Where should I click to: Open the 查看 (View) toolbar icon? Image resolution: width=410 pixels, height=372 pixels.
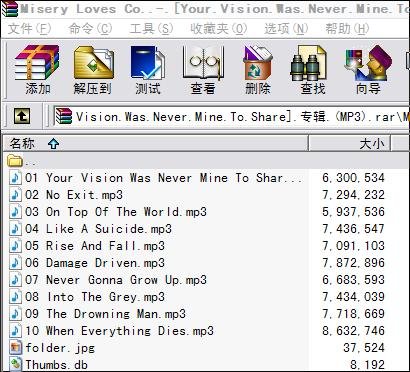[x=203, y=63]
